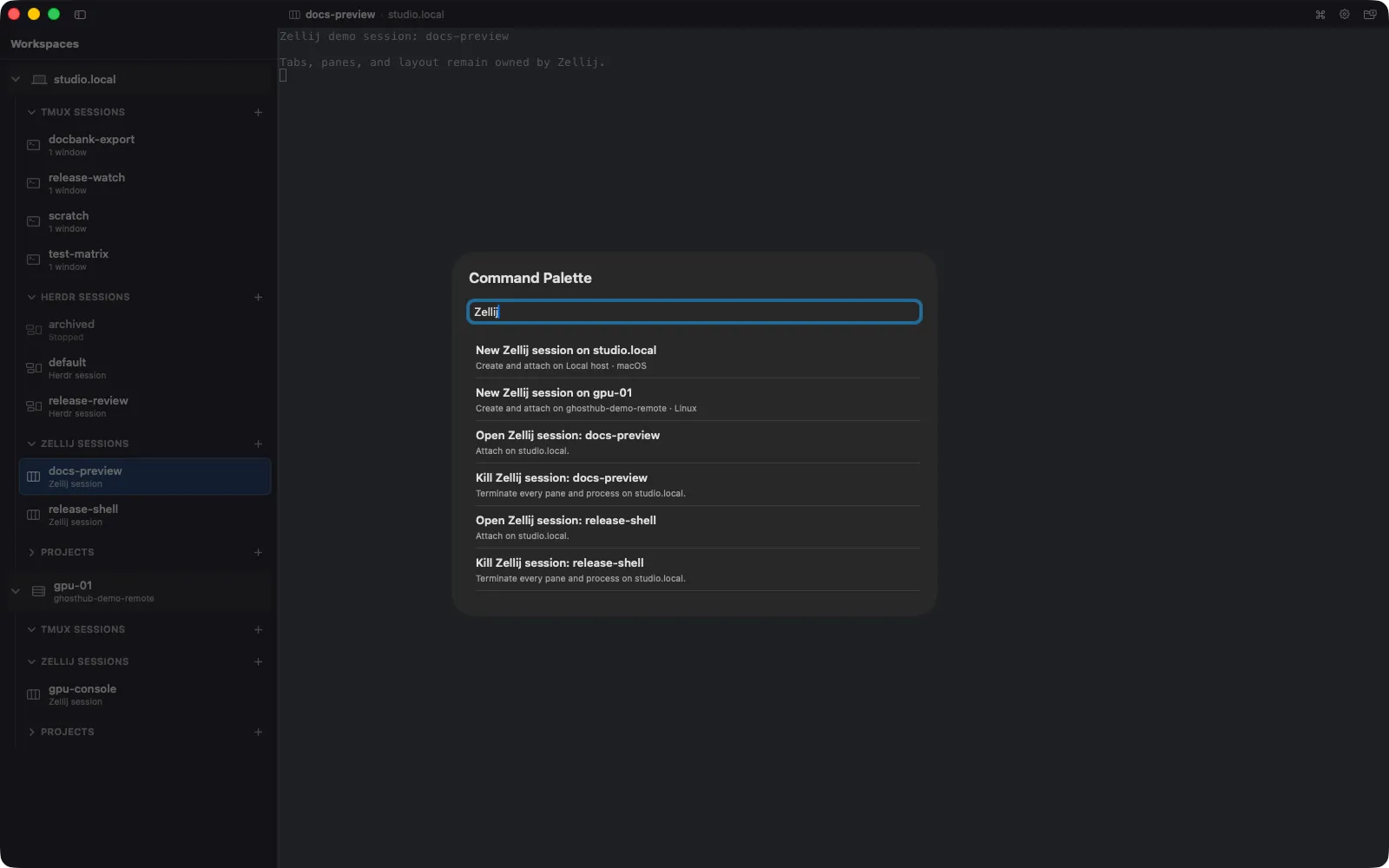Click the ghosthub-demo-remote subtitle
This screenshot has height=868, width=1389.
pyautogui.click(x=104, y=599)
